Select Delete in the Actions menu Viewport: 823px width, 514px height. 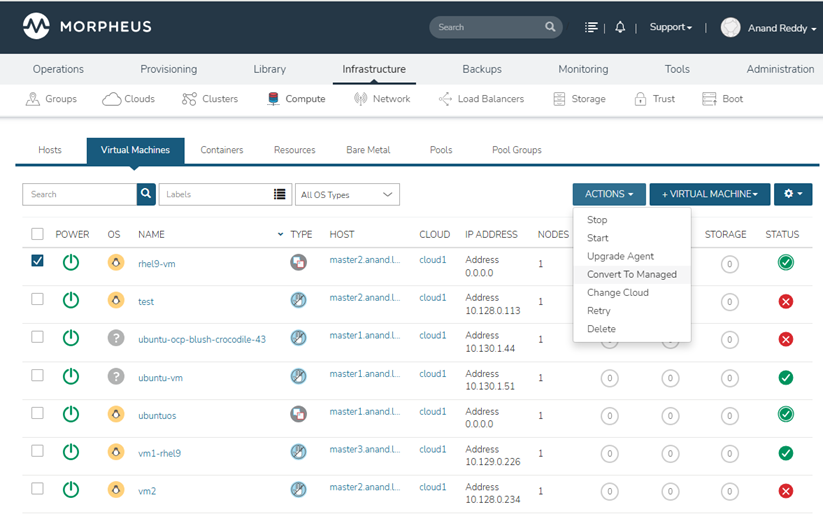point(601,329)
